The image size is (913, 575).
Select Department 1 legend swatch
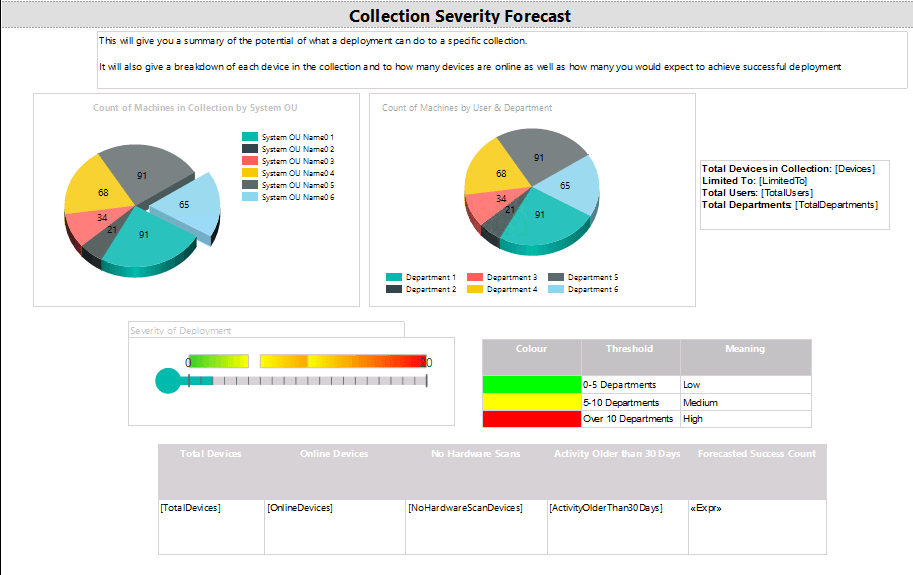coord(394,277)
